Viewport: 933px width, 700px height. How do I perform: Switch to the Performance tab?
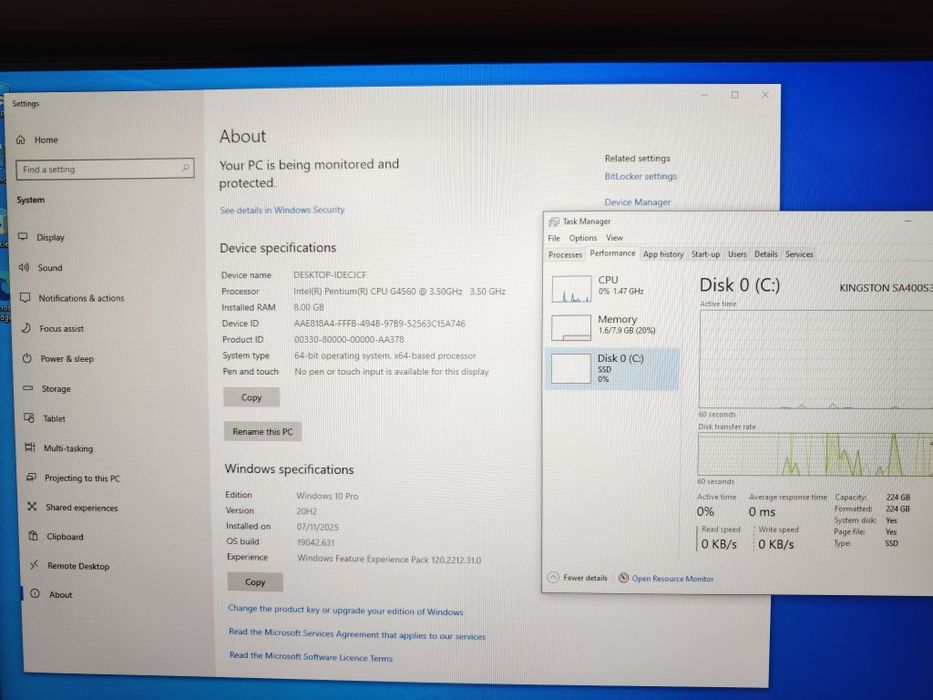coord(612,253)
